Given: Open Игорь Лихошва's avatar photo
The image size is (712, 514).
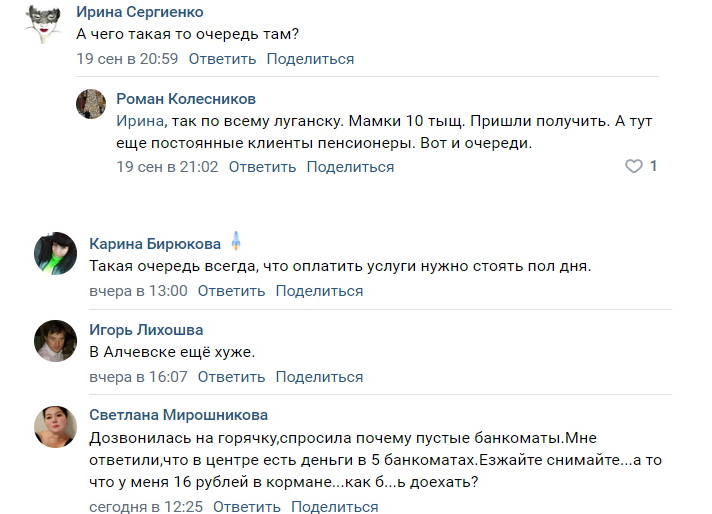Looking at the screenshot, I should tap(57, 341).
